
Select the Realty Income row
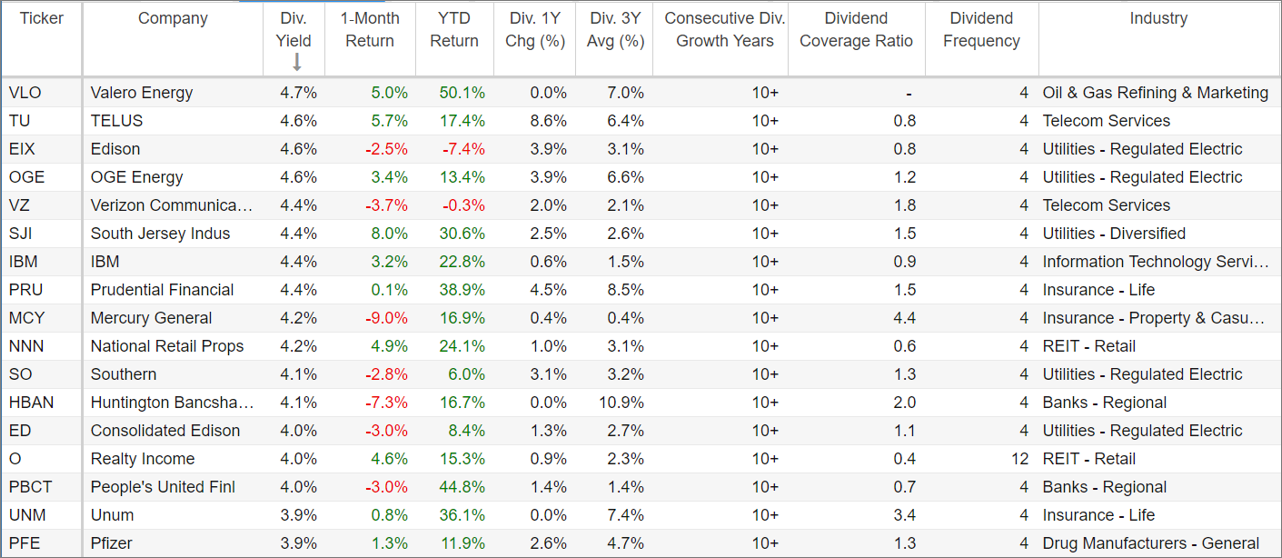641,459
